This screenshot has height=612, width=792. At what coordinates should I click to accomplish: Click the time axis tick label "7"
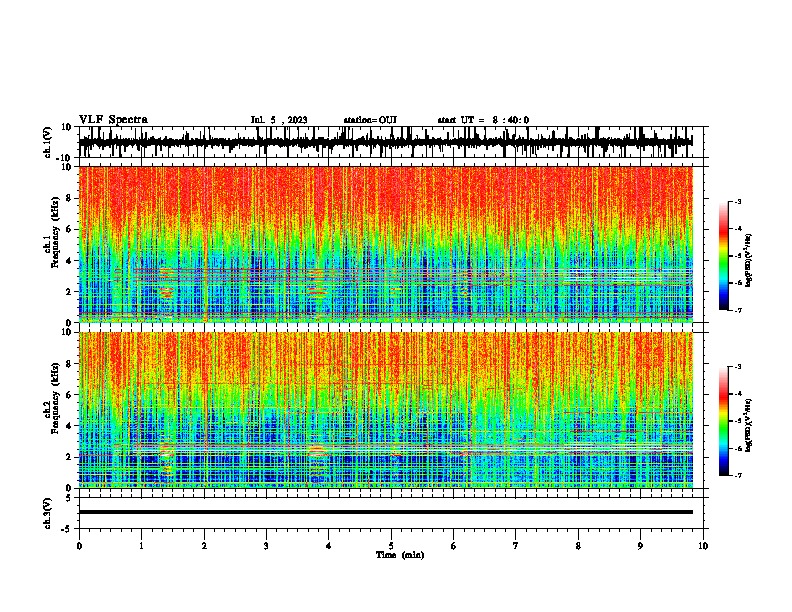click(x=516, y=546)
